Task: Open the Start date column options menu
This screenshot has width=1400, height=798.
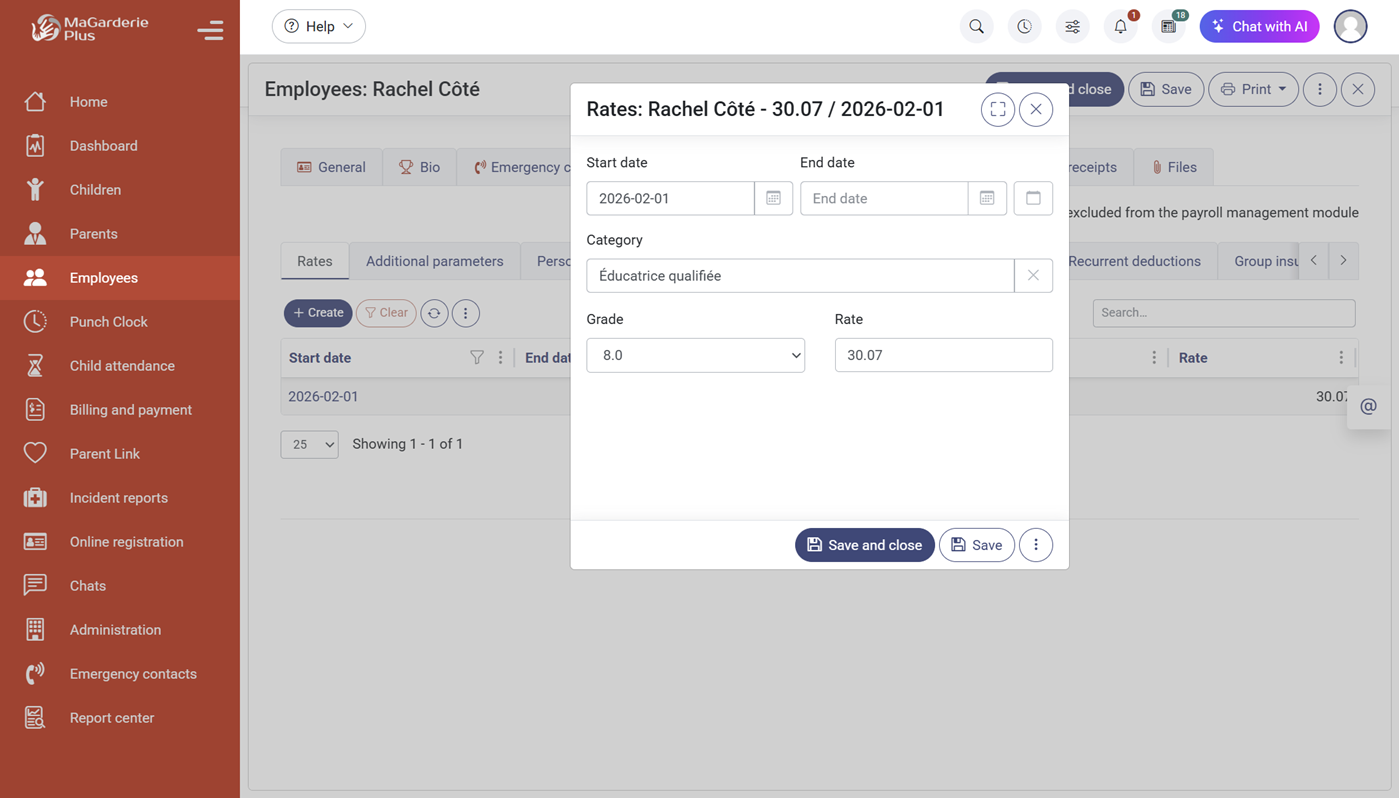Action: [501, 358]
